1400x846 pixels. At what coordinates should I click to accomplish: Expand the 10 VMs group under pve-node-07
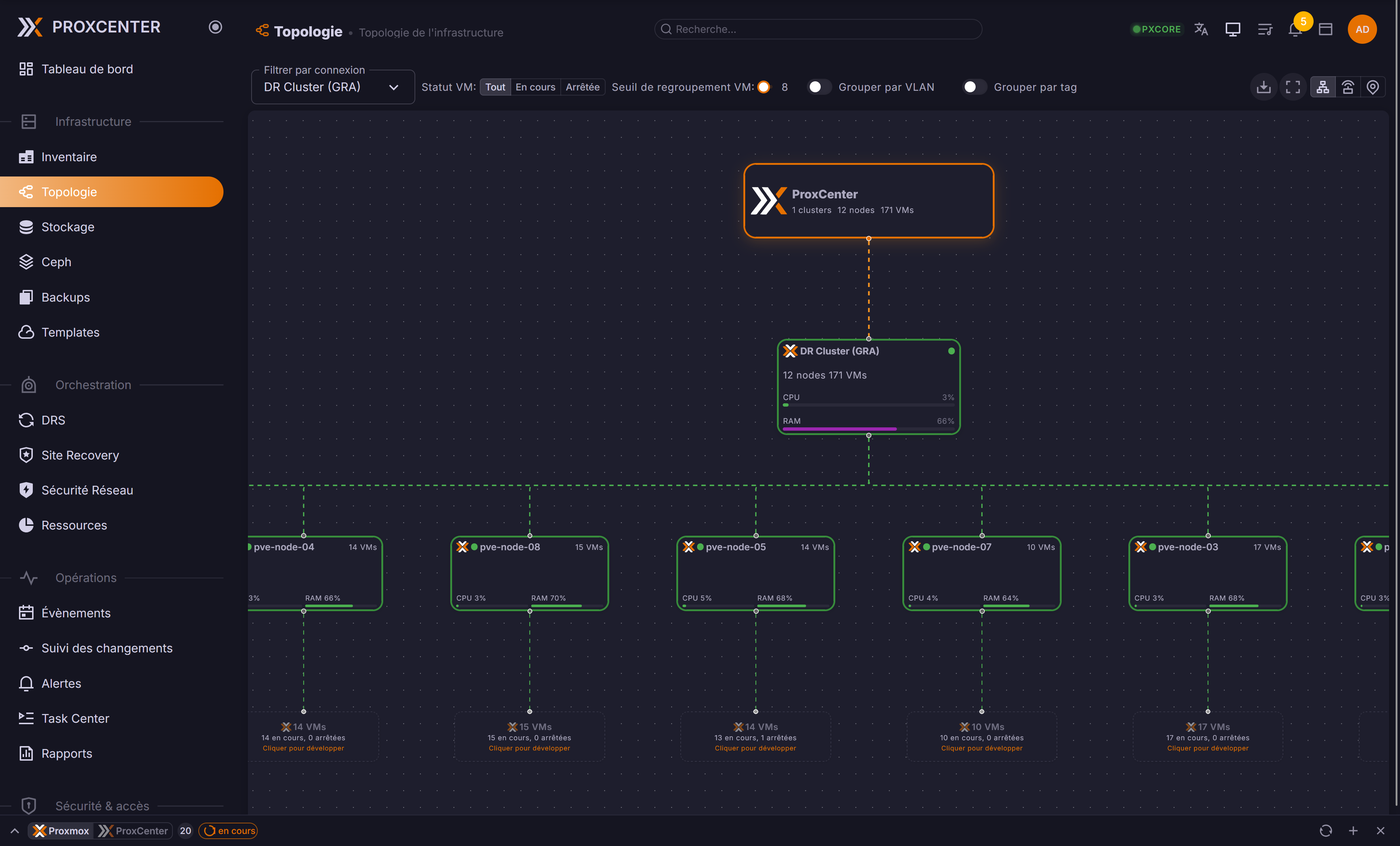point(982,737)
